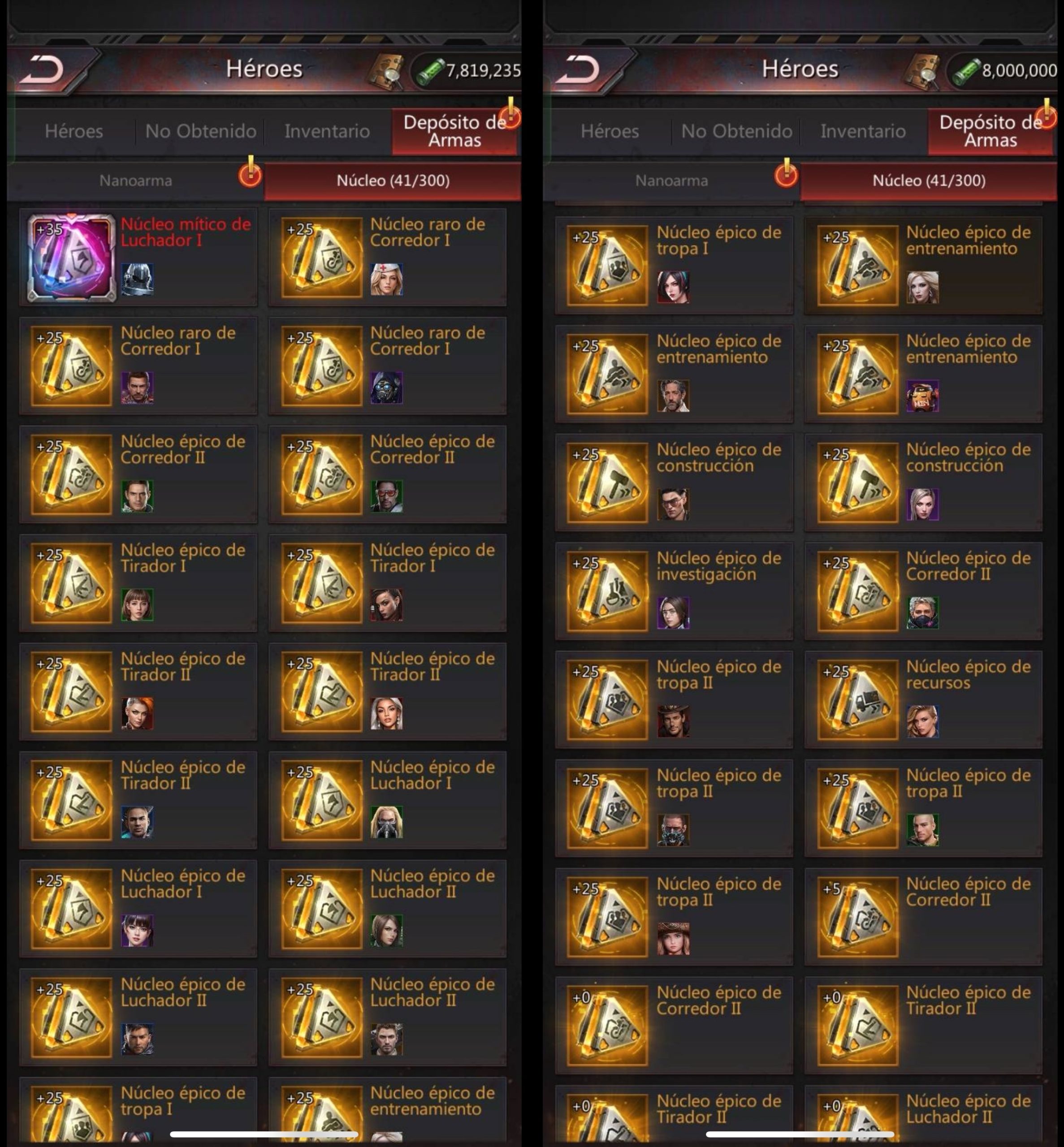Image resolution: width=1064 pixels, height=1147 pixels.
Task: Tap the green battery resource 7,819,235
Action: (x=468, y=71)
